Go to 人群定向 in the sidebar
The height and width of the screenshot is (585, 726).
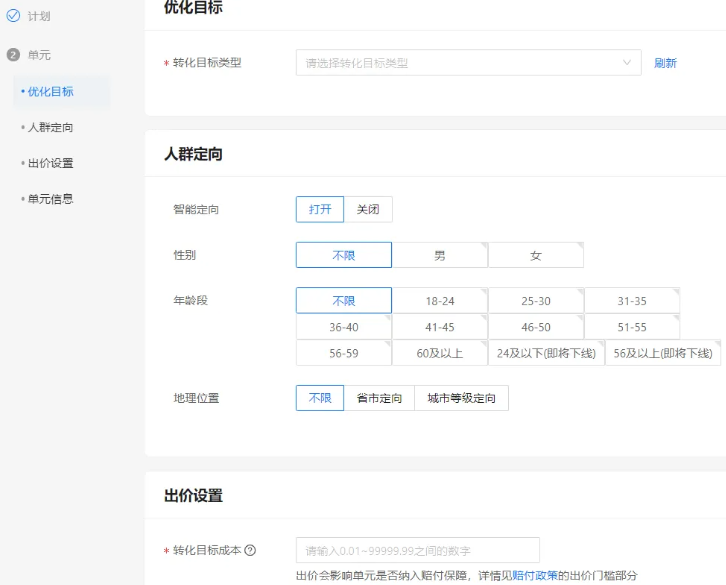50,127
